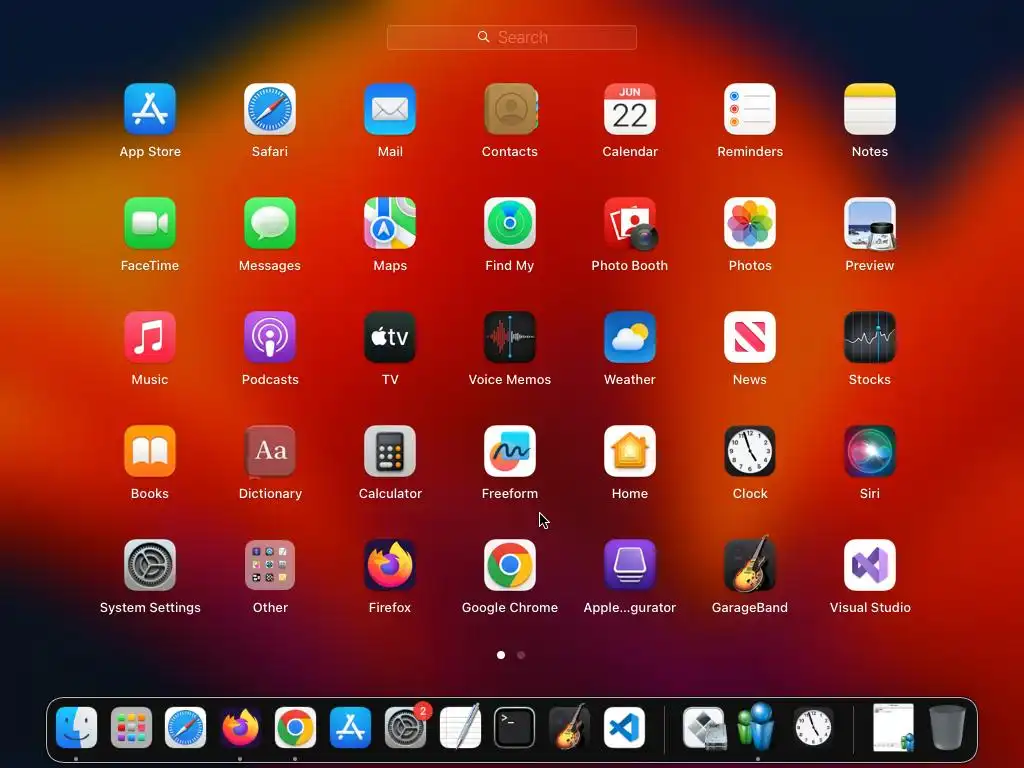1024x768 pixels.
Task: Open Safari from the Dock
Action: click(185, 728)
